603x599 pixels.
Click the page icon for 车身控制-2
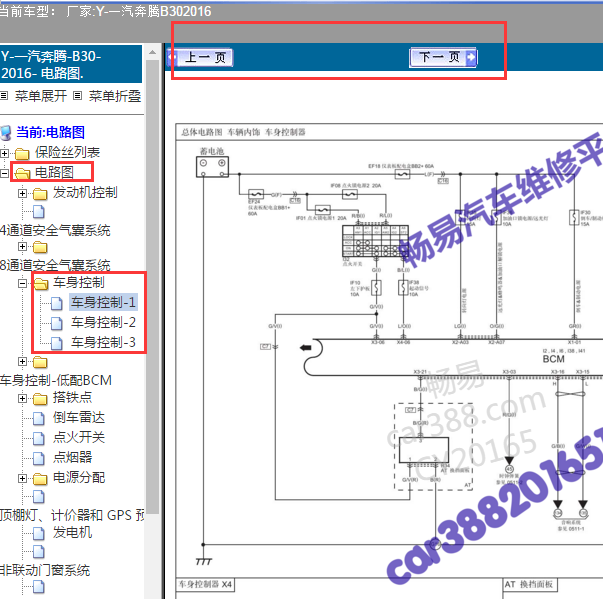coord(57,323)
